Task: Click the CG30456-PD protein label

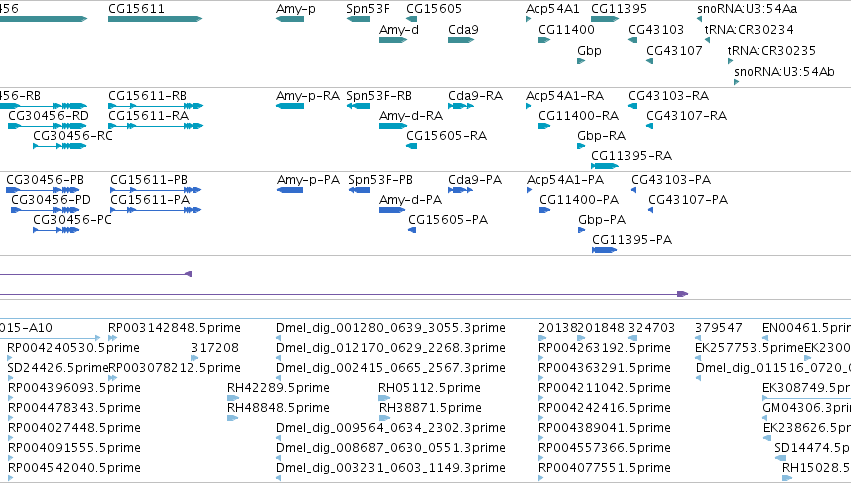Action: [x=51, y=200]
